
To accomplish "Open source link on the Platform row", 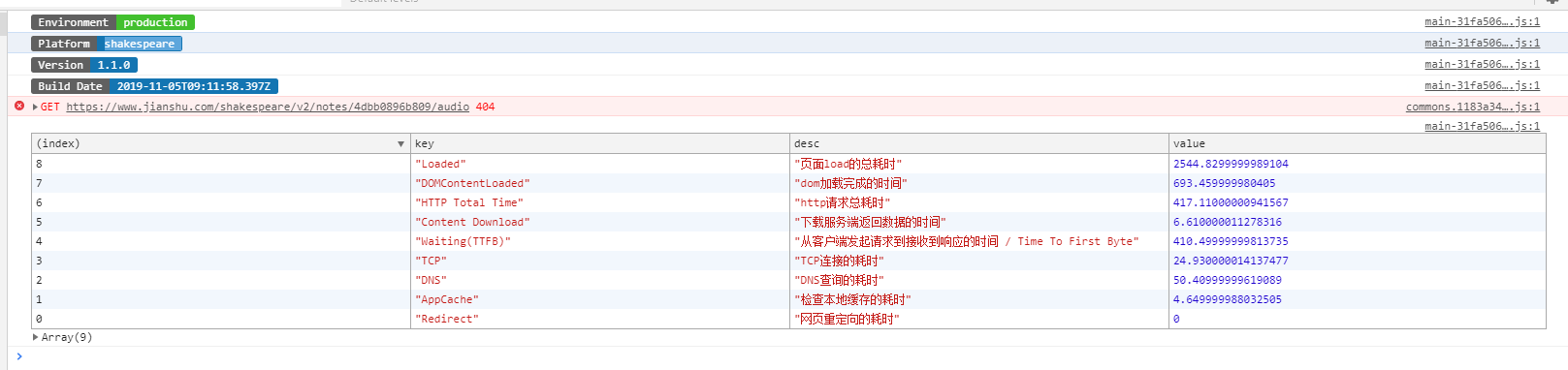I will click(1482, 43).
